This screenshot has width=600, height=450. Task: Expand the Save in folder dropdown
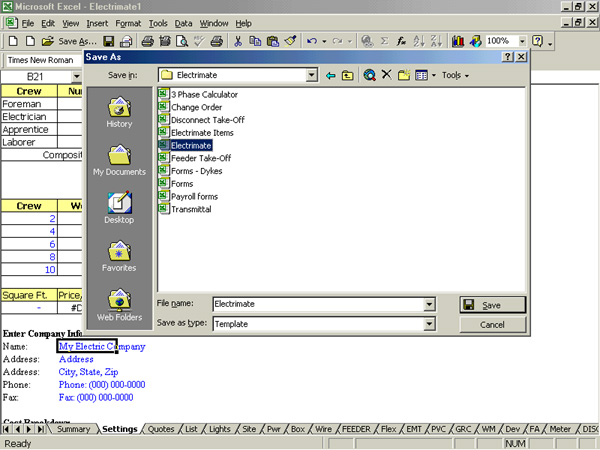[312, 75]
